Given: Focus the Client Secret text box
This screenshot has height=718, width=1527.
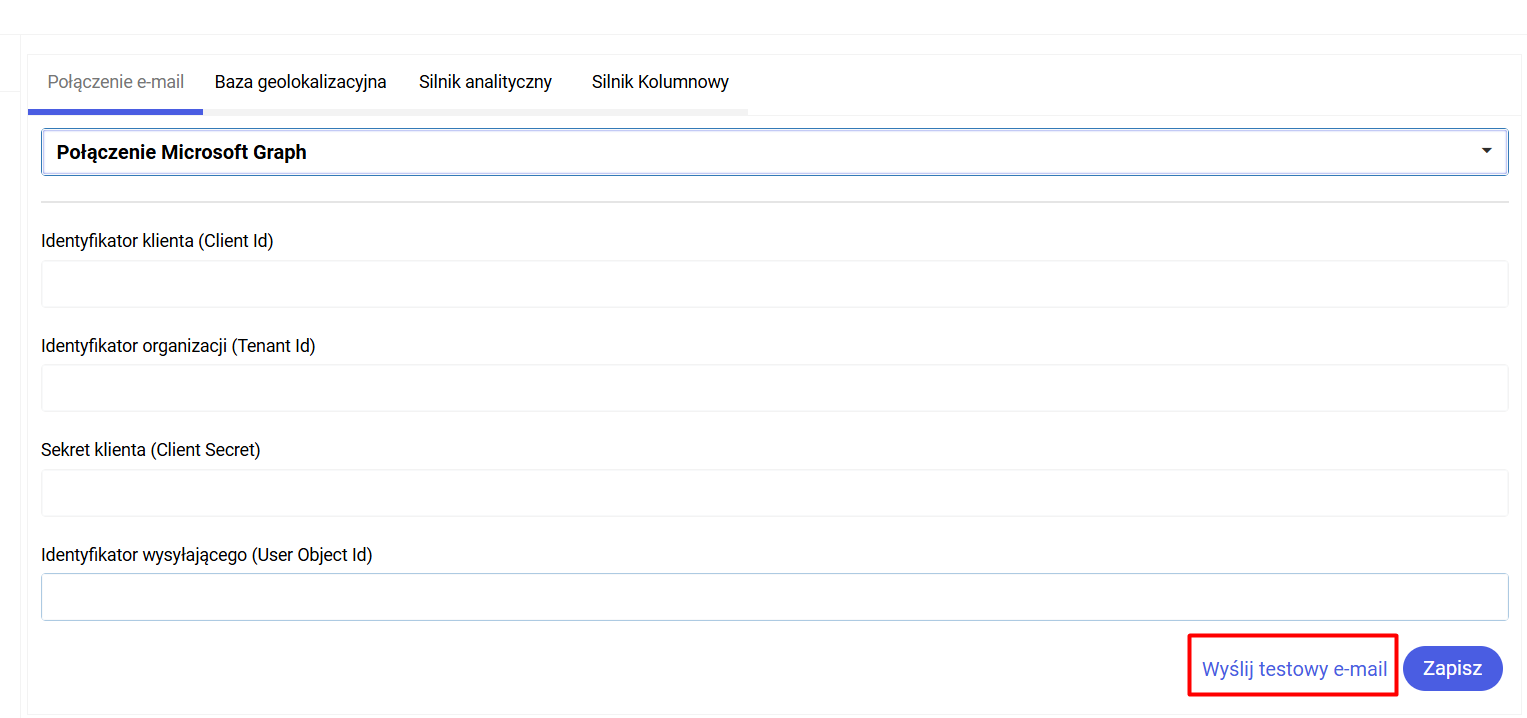Looking at the screenshot, I should pyautogui.click(x=774, y=493).
